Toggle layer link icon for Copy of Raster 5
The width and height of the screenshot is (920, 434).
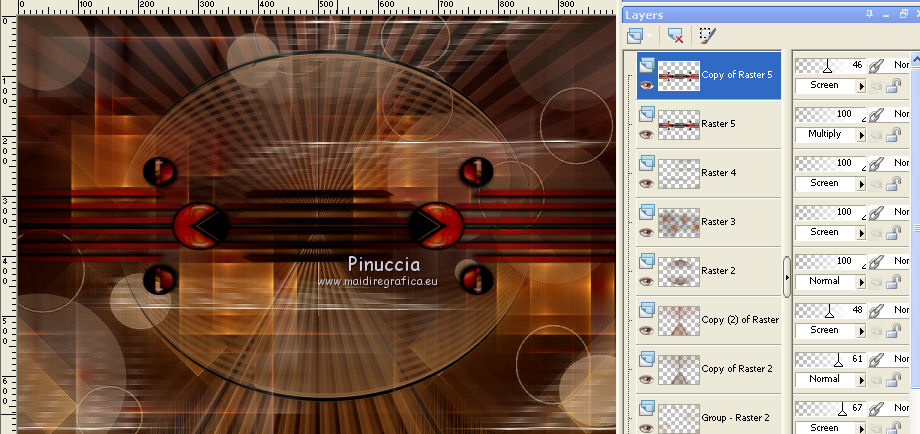876,65
